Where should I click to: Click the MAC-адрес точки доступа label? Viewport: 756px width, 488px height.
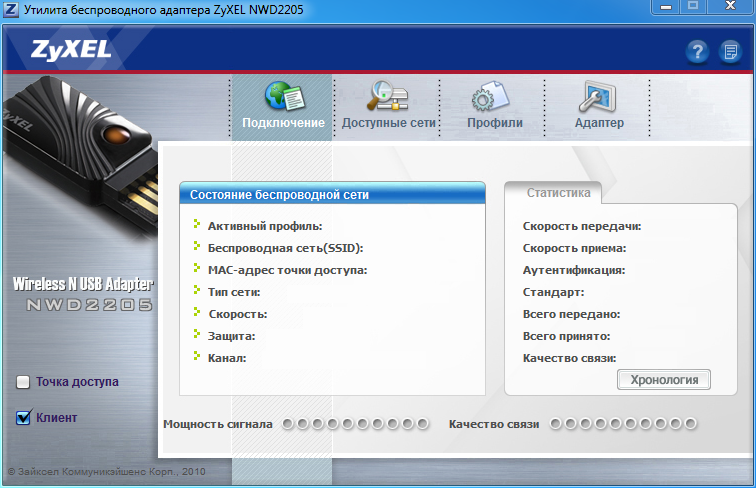287,271
